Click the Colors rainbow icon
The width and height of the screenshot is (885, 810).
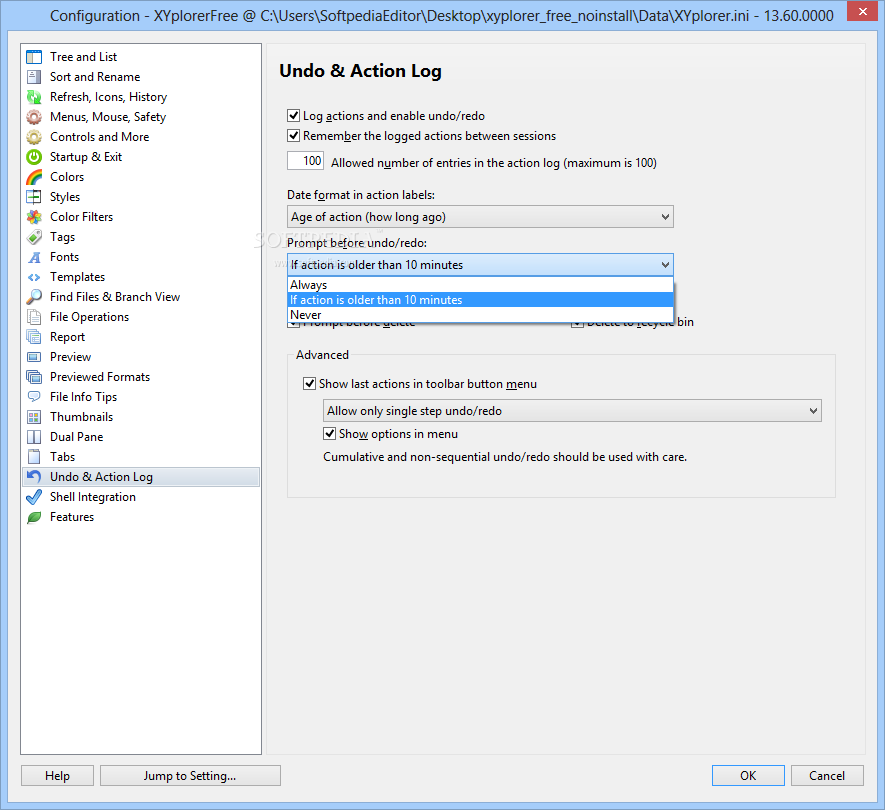(x=34, y=177)
